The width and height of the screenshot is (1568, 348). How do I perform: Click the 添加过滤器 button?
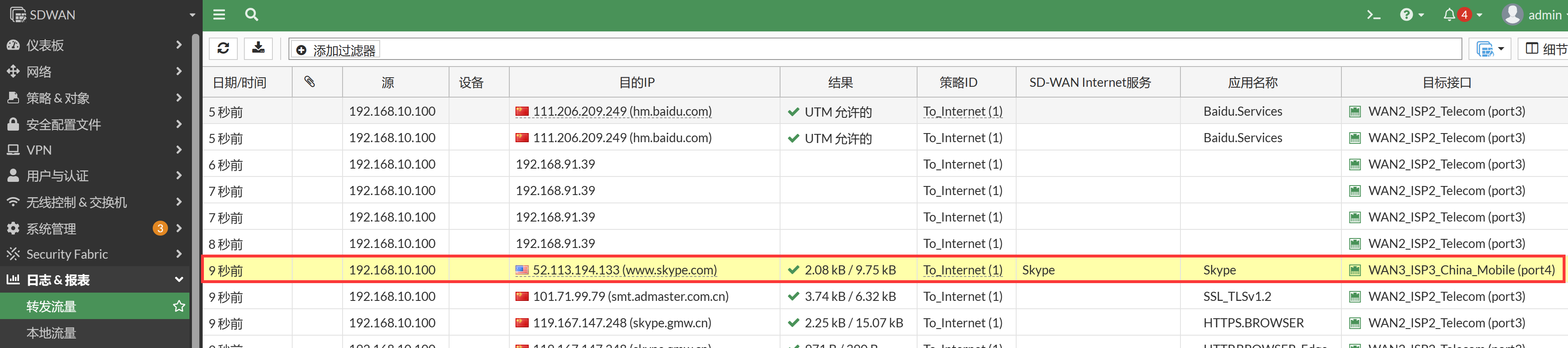(336, 50)
